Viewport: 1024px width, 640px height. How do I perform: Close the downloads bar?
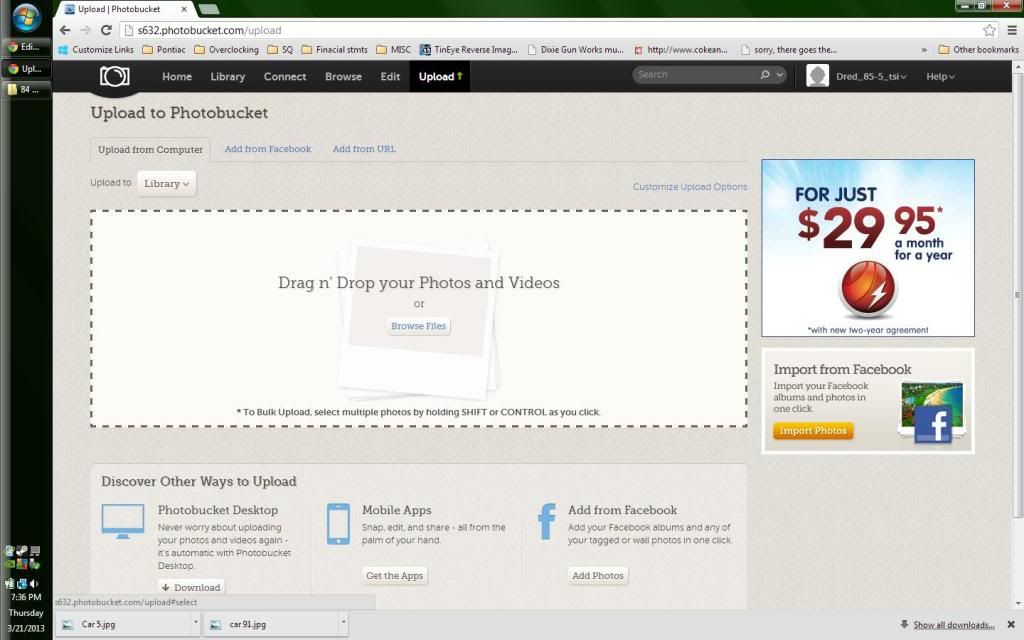1010,625
